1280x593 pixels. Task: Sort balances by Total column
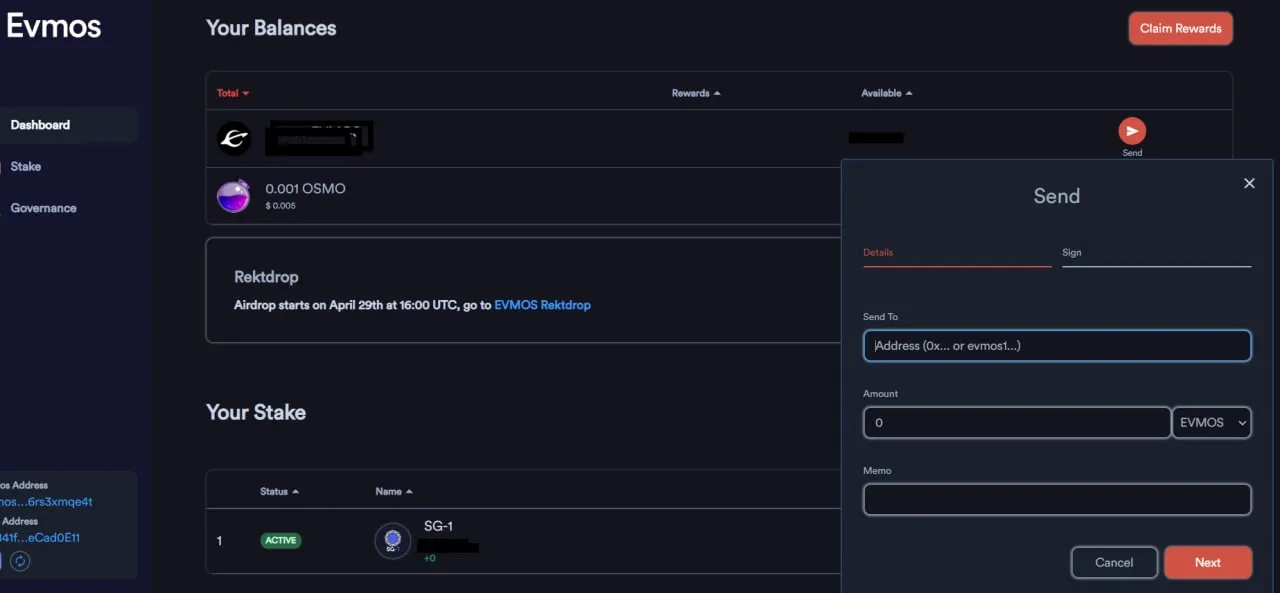(233, 93)
